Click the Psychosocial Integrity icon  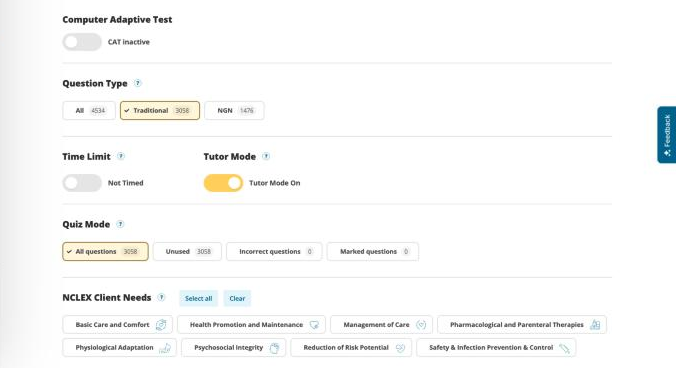274,348
